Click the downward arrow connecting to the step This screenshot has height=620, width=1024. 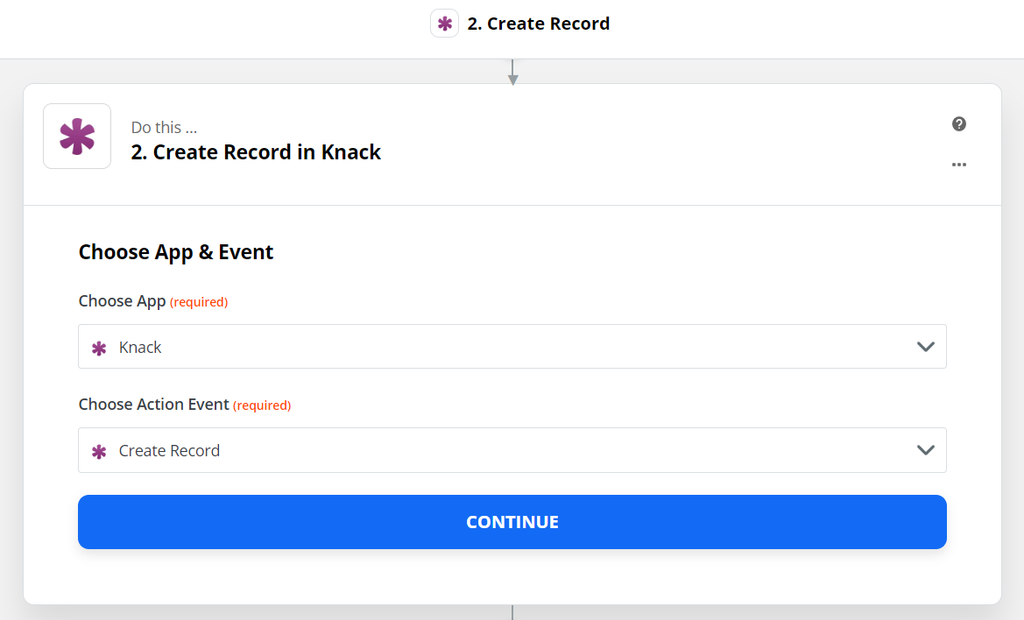click(x=513, y=72)
